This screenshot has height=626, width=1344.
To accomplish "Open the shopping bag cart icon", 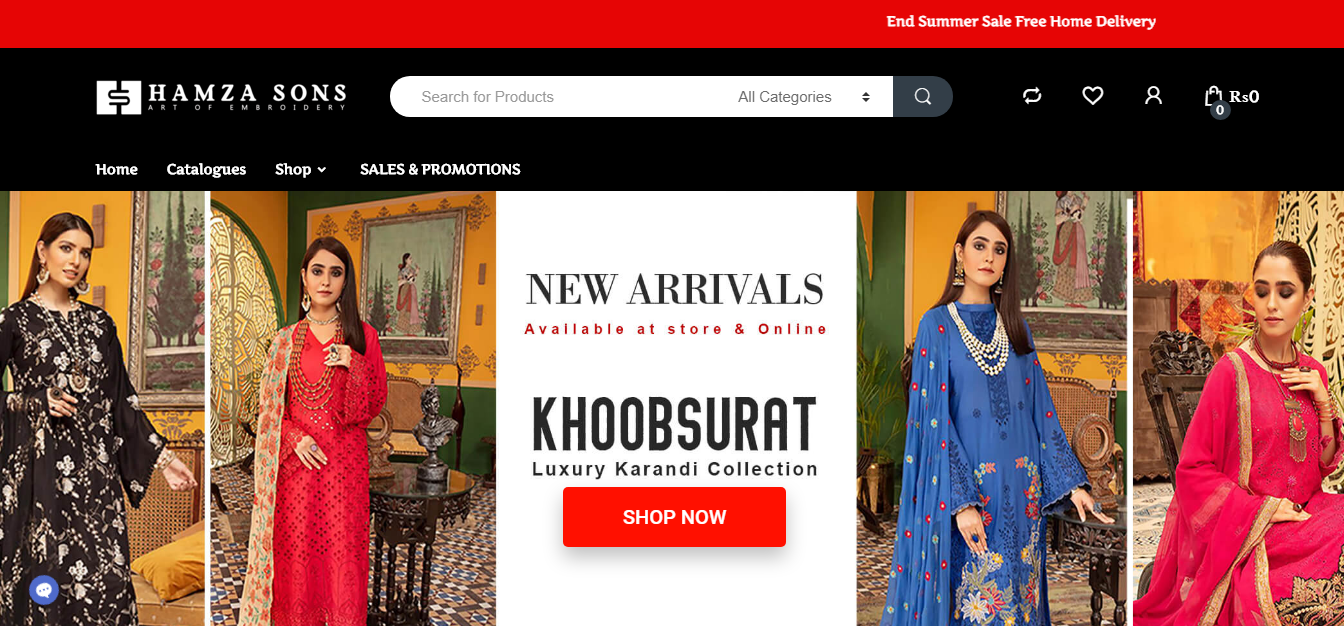I will point(1213,96).
